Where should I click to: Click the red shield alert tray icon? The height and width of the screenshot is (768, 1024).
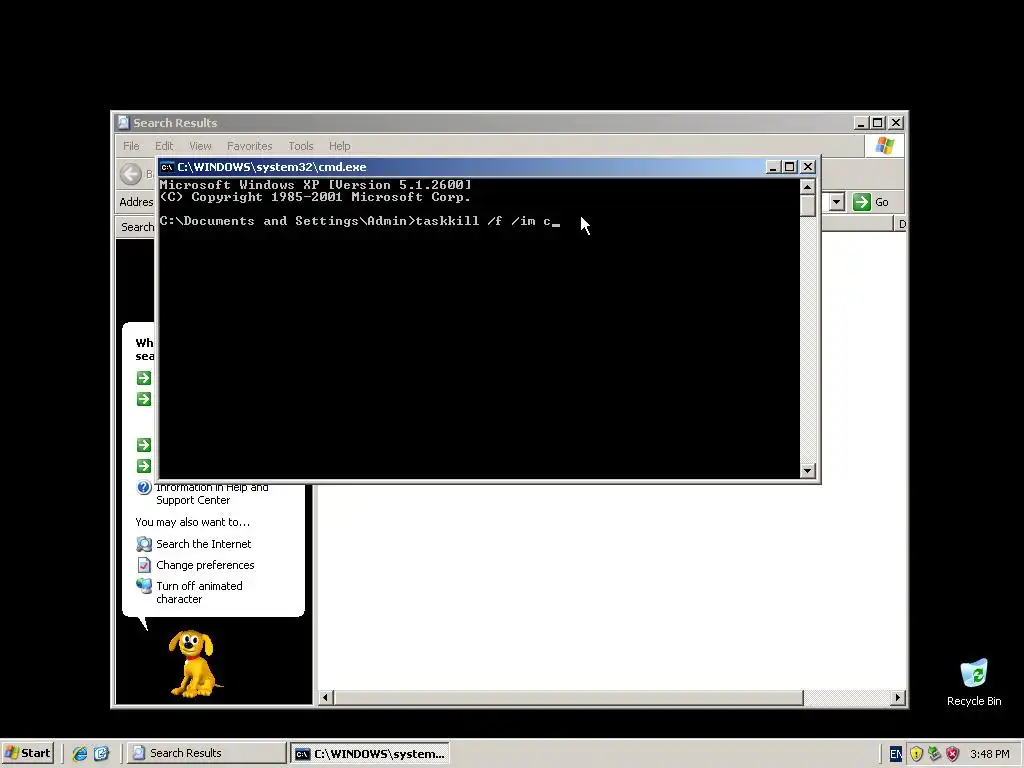[x=953, y=754]
